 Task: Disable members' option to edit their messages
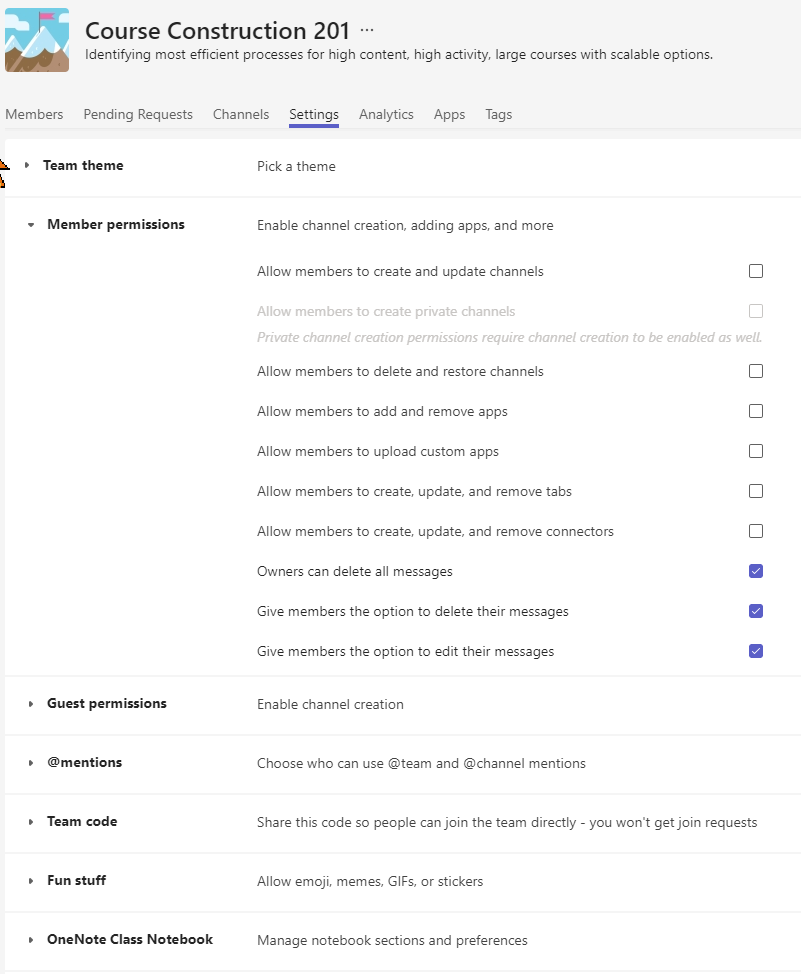tap(756, 651)
